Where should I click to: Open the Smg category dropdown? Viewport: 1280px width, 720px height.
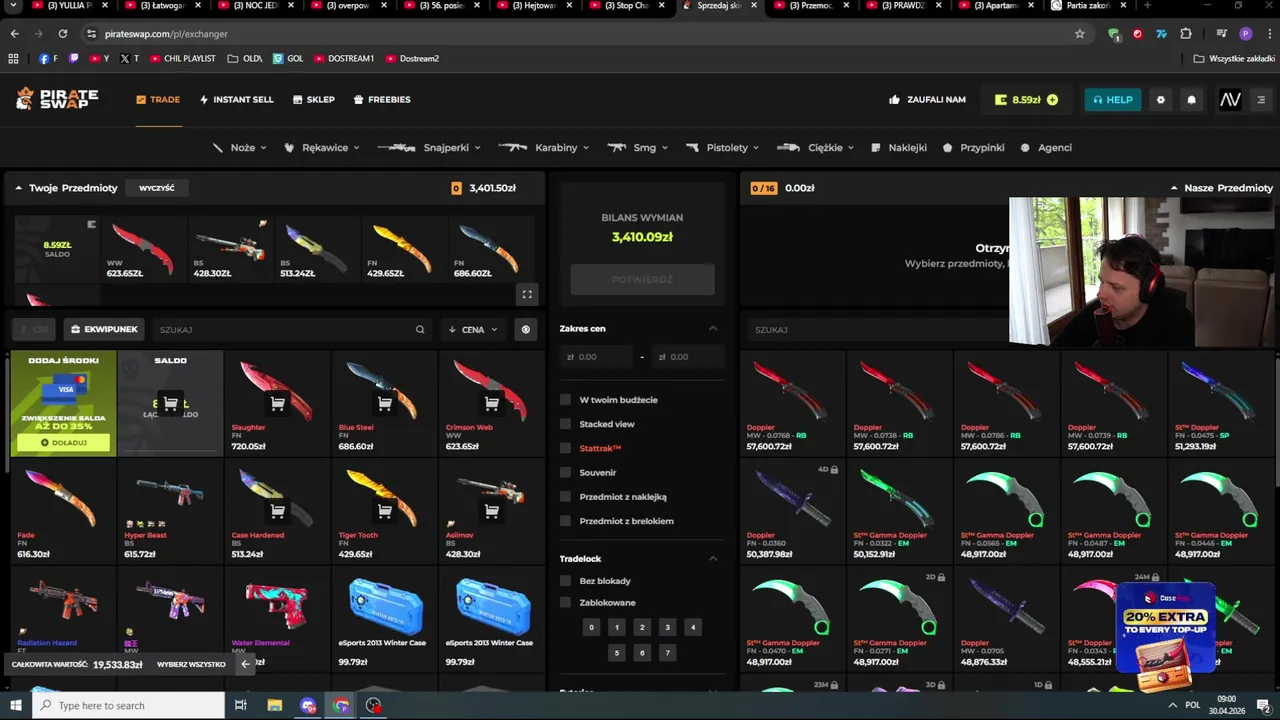pyautogui.click(x=638, y=147)
